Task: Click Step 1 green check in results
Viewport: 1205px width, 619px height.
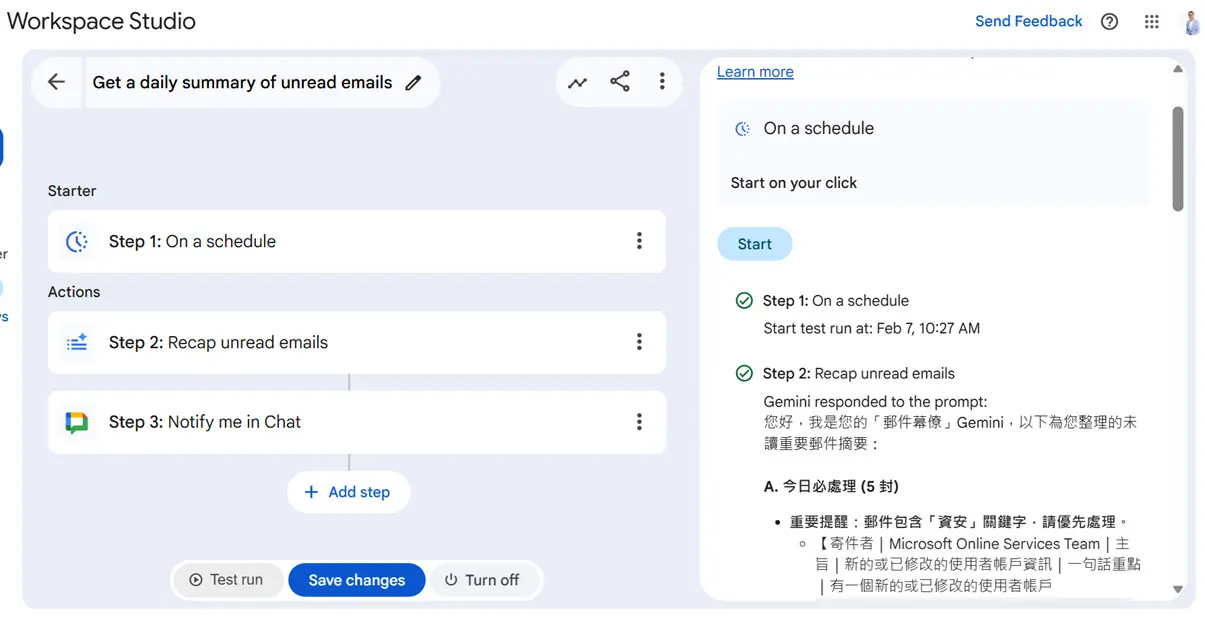Action: click(x=744, y=300)
